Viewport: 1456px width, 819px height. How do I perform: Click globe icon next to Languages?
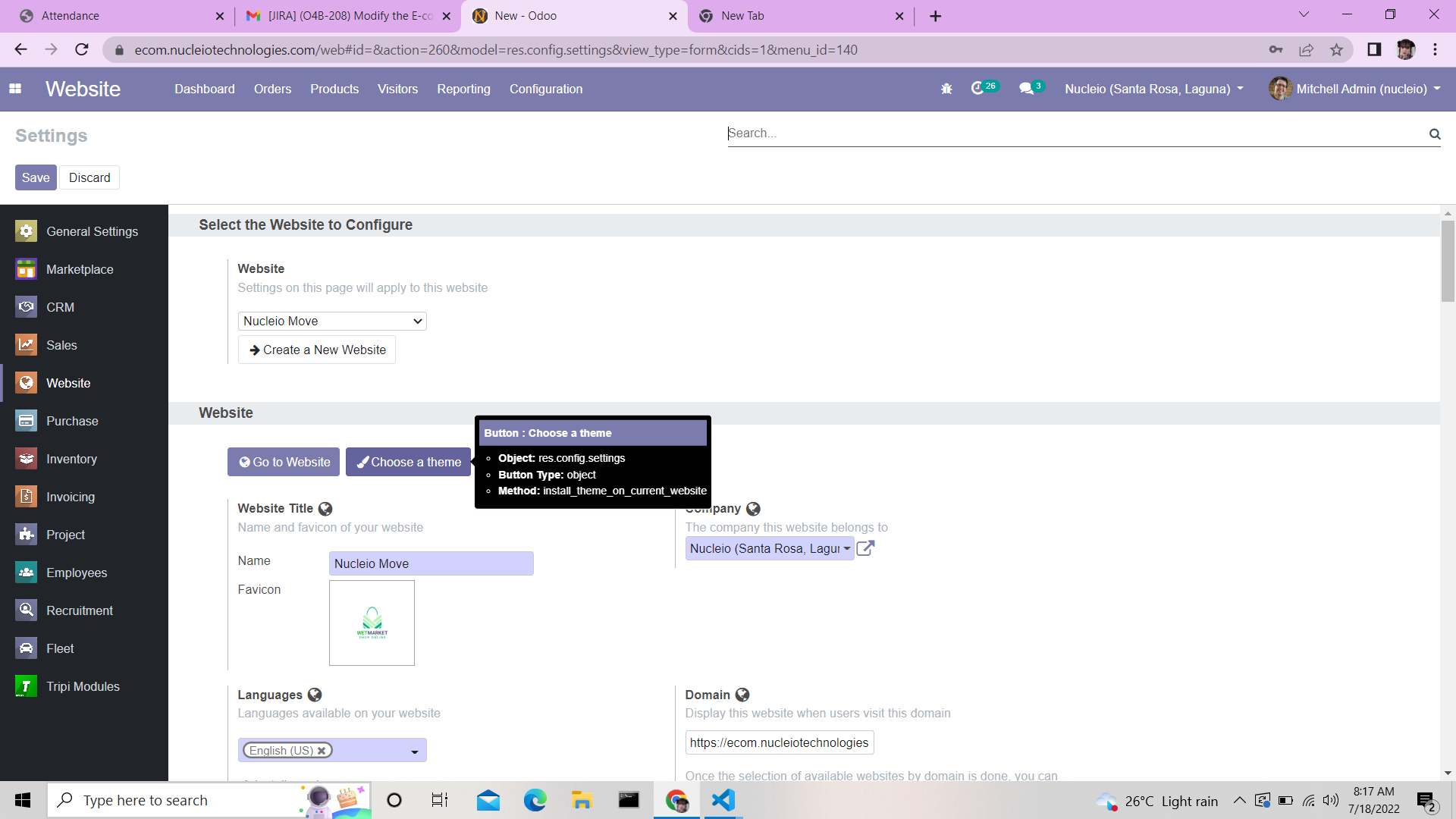point(315,695)
